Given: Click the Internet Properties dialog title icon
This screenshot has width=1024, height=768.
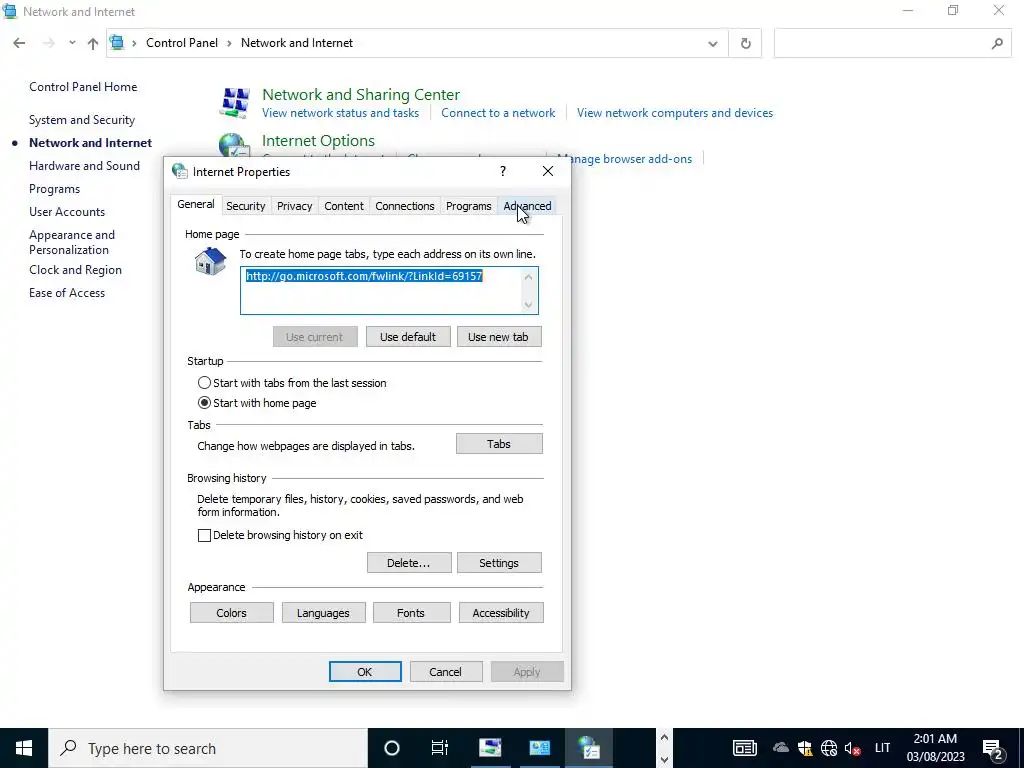Looking at the screenshot, I should point(180,171).
